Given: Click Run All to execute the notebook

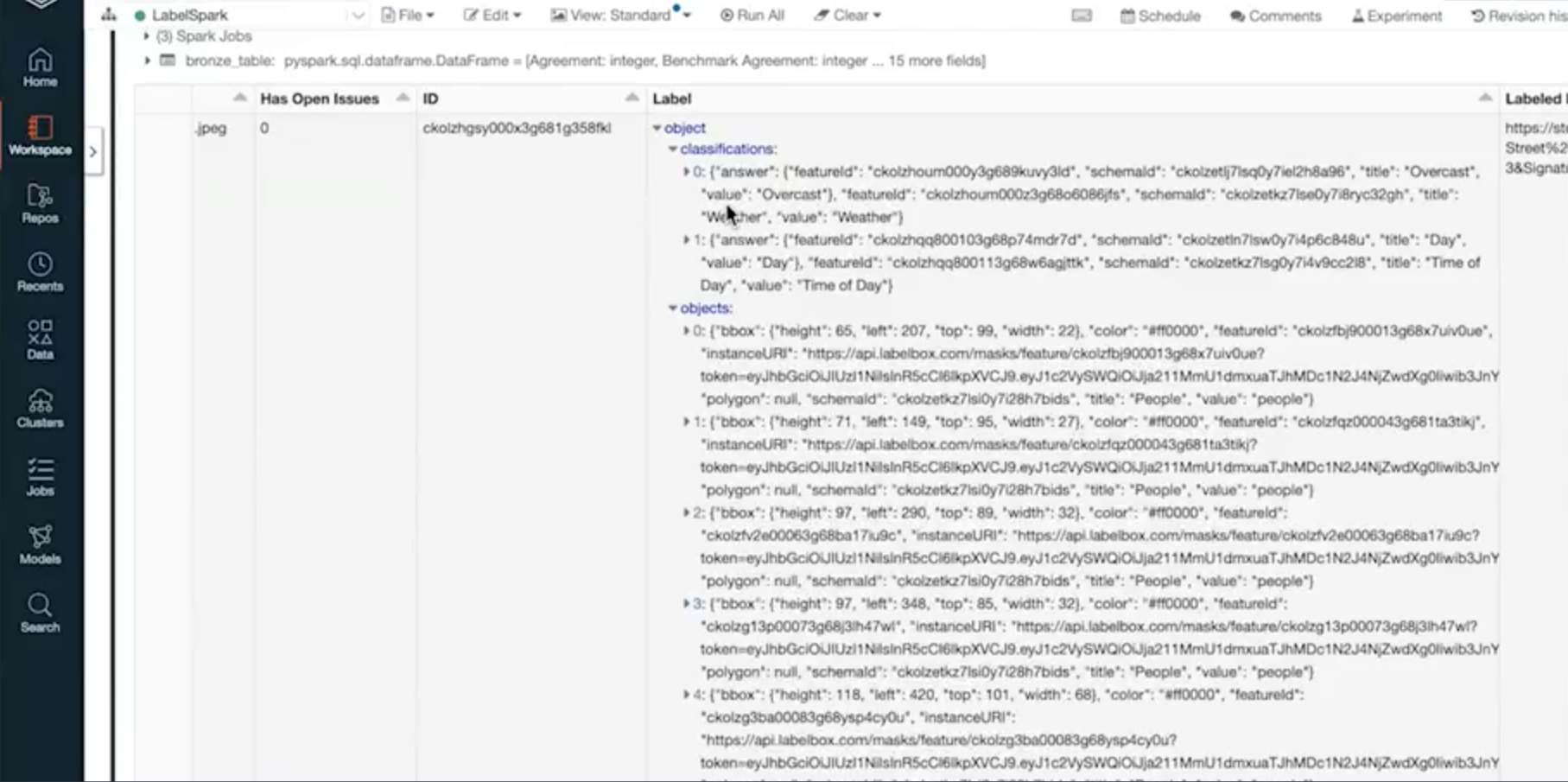Looking at the screenshot, I should [x=752, y=16].
